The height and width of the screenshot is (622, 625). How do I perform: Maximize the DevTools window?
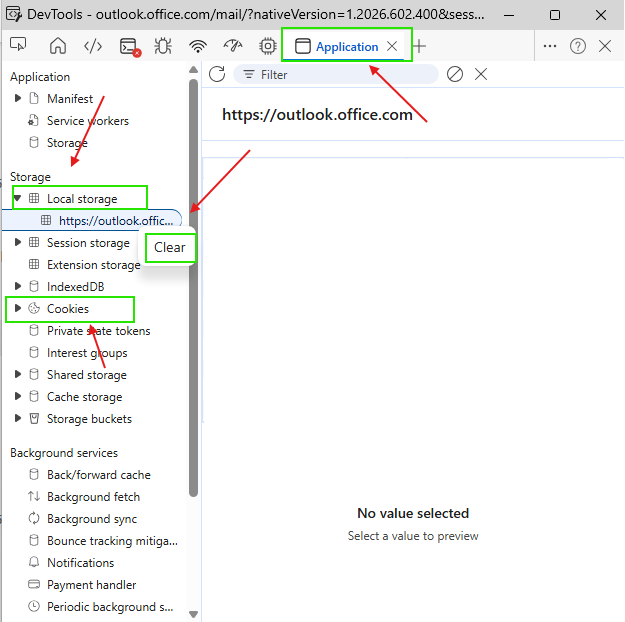click(x=555, y=15)
